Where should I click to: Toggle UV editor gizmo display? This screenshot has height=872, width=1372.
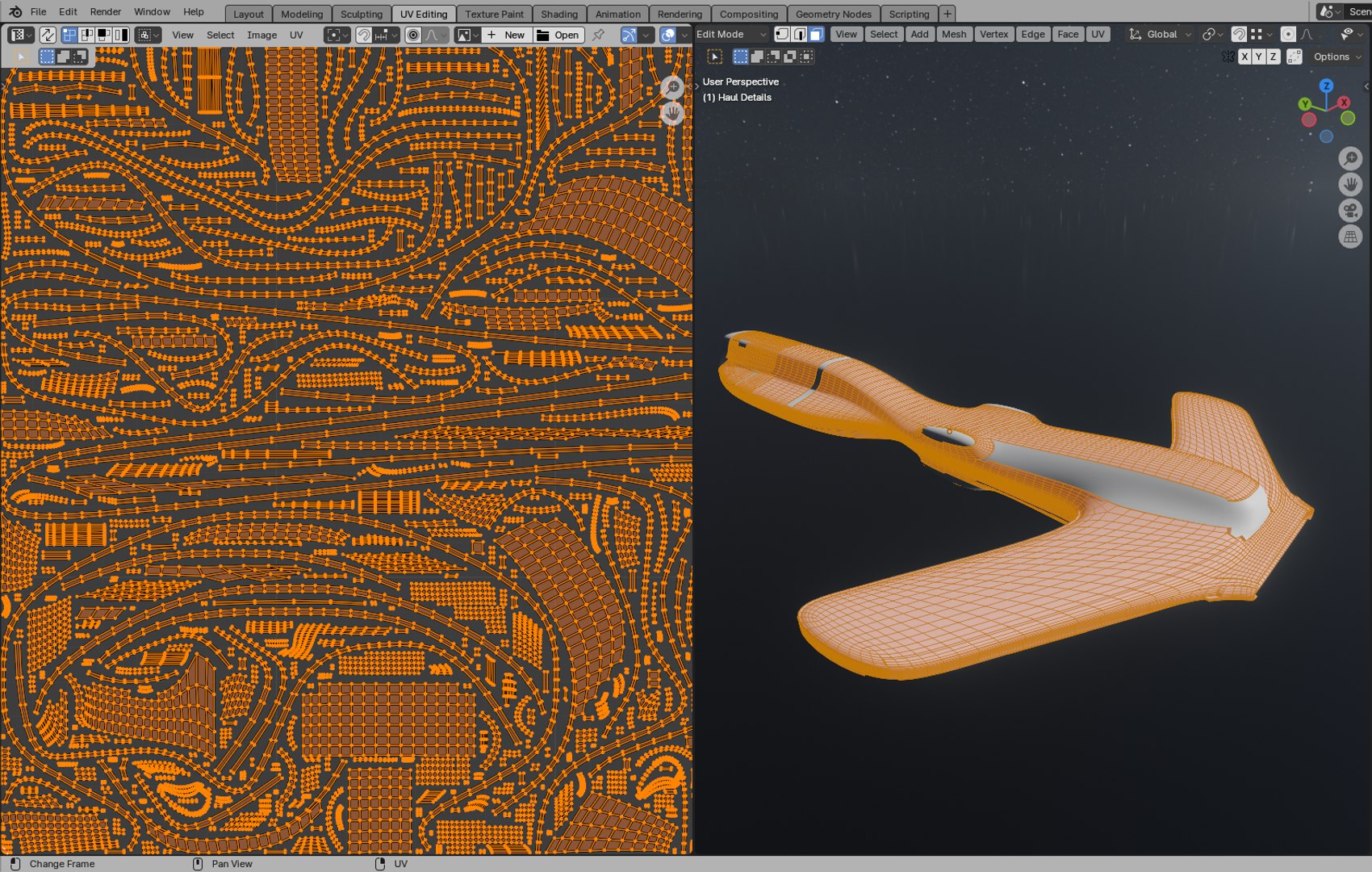tap(629, 35)
